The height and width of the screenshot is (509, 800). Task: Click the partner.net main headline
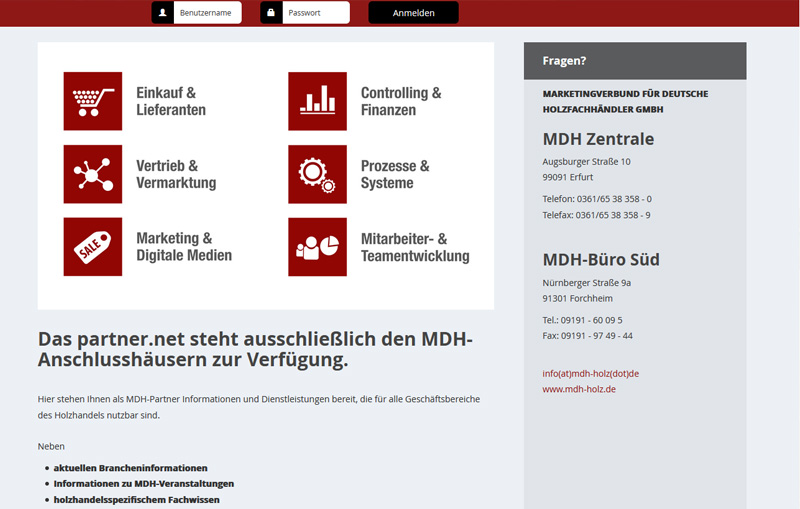click(x=255, y=349)
